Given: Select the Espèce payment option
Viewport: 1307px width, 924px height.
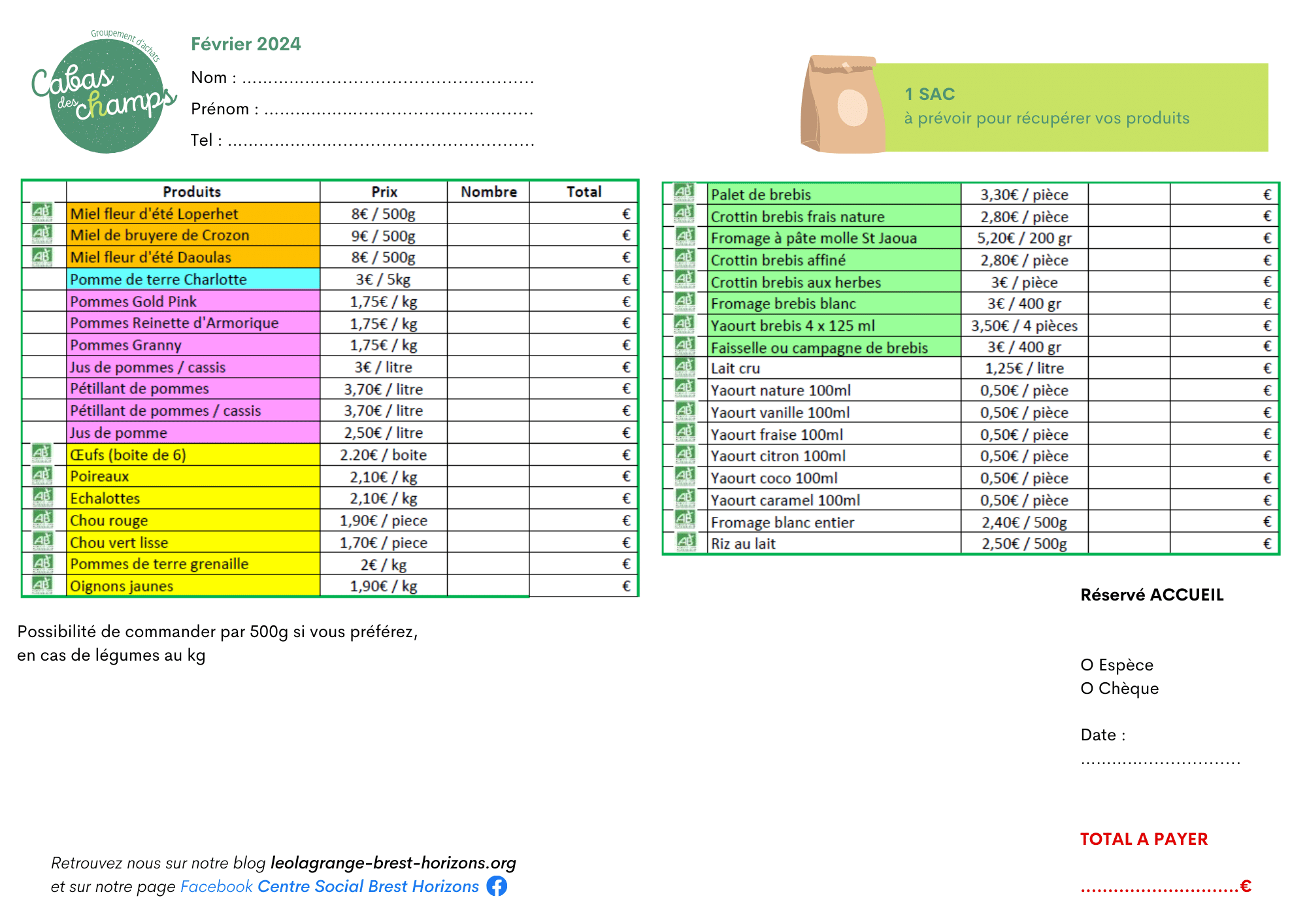Looking at the screenshot, I should click(x=1087, y=665).
